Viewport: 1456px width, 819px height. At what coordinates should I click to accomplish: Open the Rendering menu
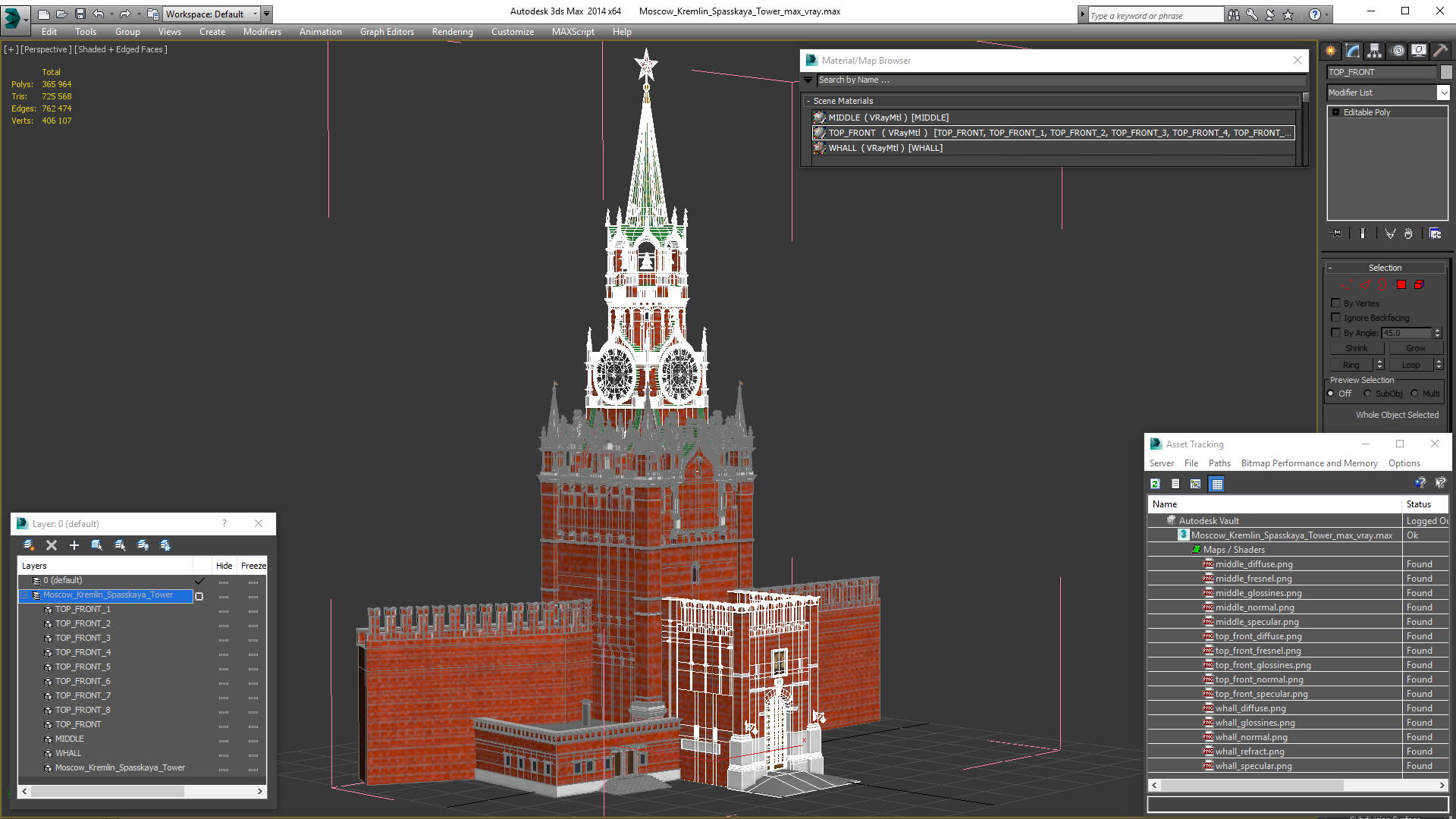click(453, 32)
